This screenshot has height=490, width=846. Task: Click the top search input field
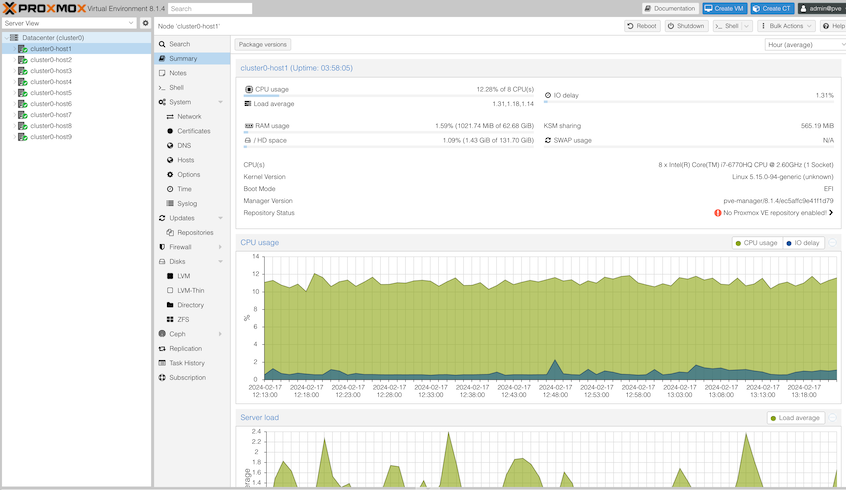(x=209, y=8)
